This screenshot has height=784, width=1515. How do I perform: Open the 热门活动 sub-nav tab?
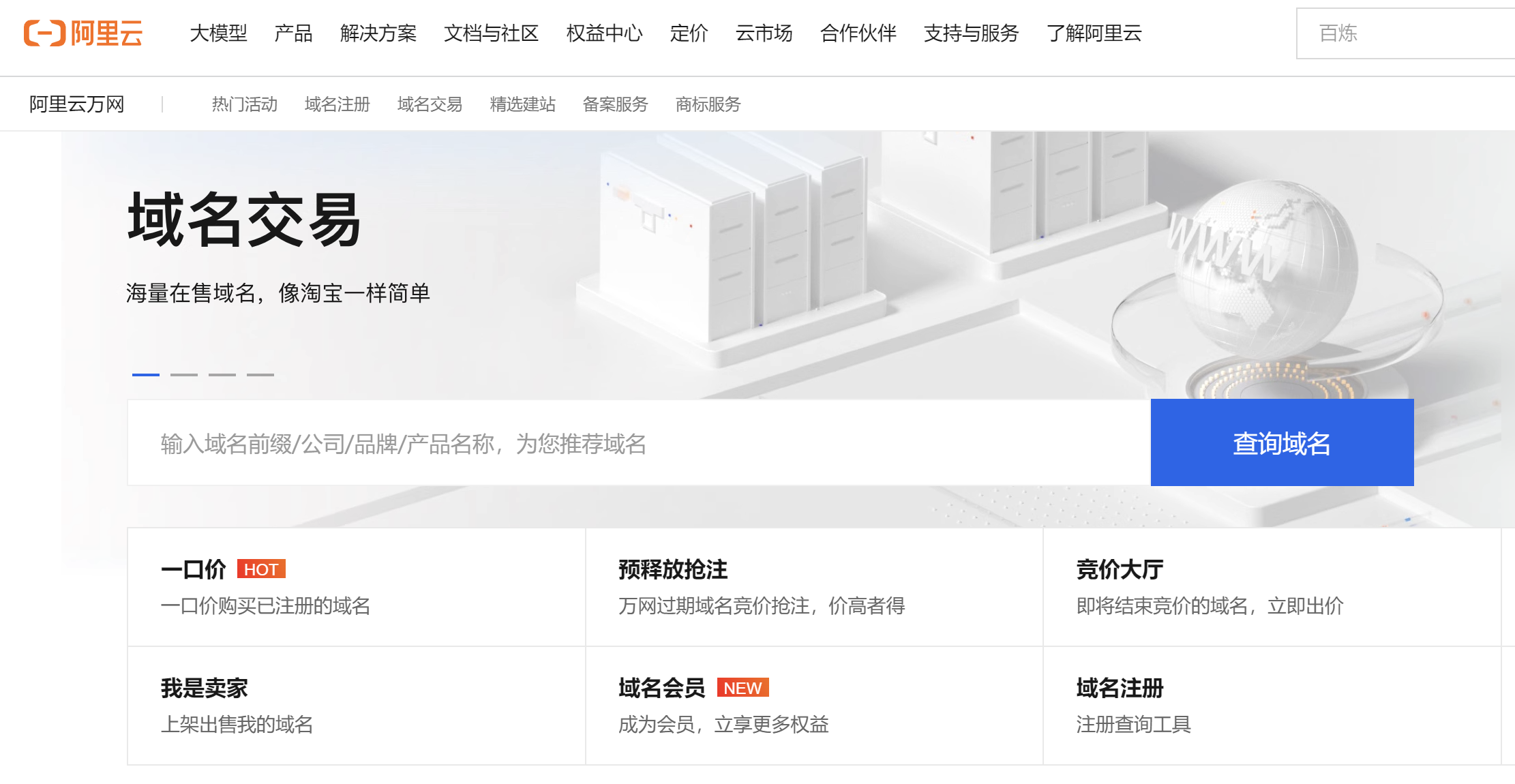[245, 104]
